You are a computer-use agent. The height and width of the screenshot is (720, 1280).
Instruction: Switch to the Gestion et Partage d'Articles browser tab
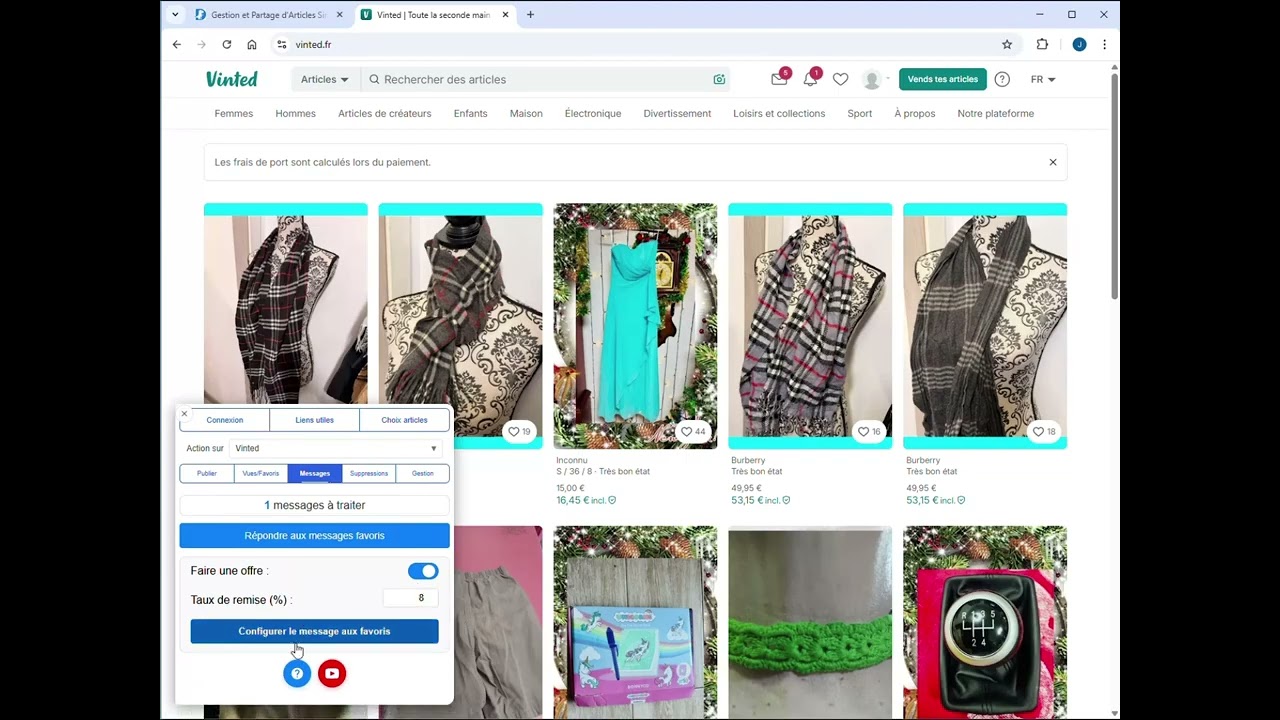click(x=268, y=15)
